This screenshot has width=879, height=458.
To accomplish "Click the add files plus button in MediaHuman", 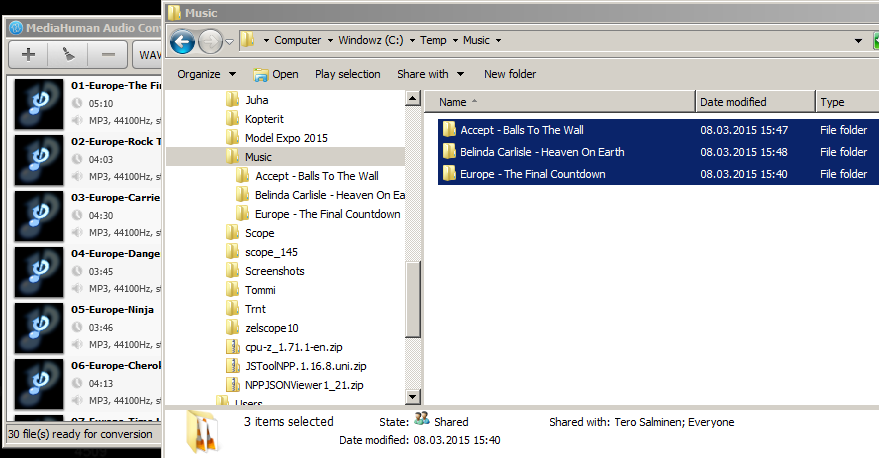I will (x=28, y=54).
